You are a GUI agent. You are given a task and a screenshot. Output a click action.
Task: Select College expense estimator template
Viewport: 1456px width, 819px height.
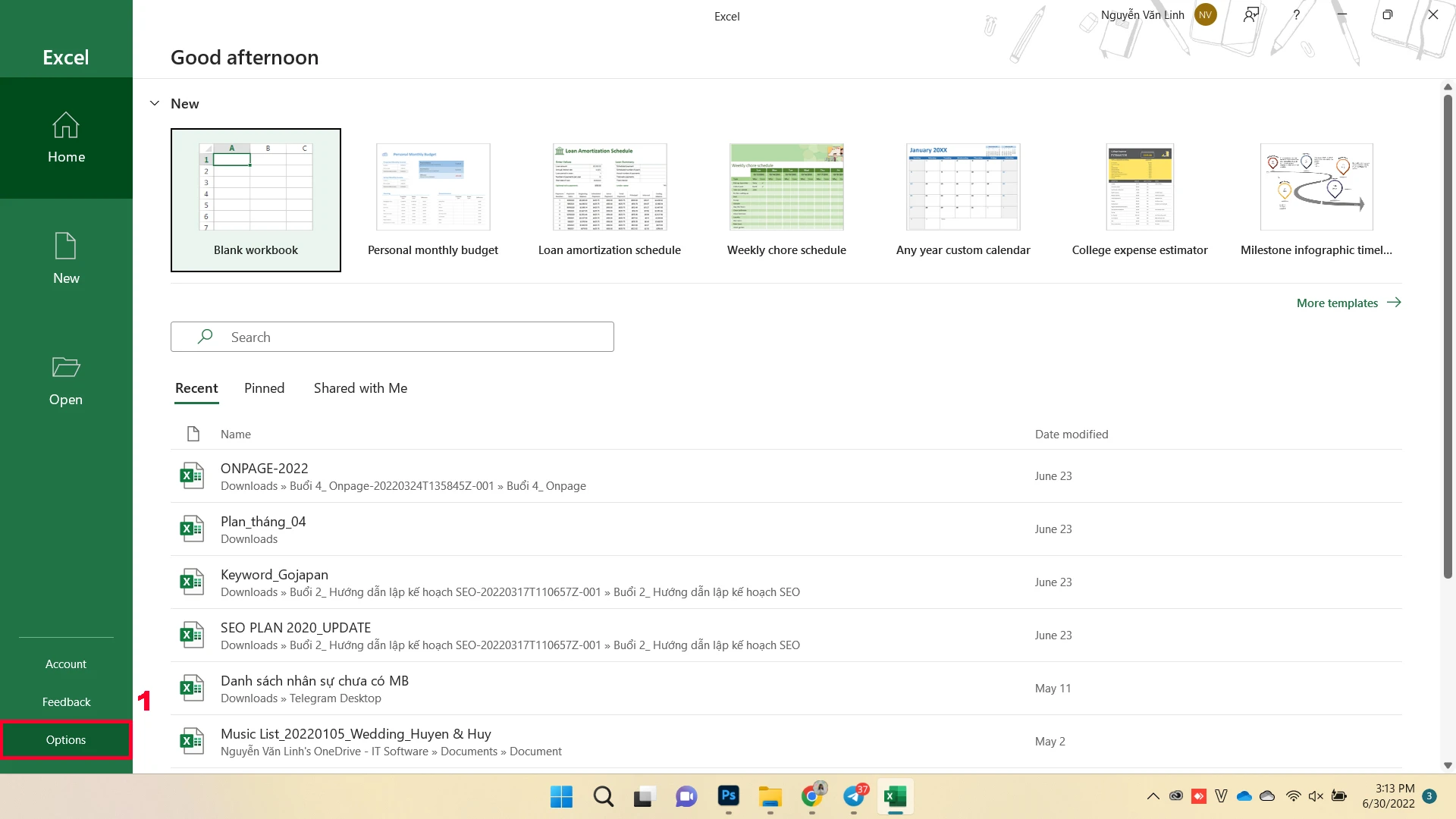1140,200
